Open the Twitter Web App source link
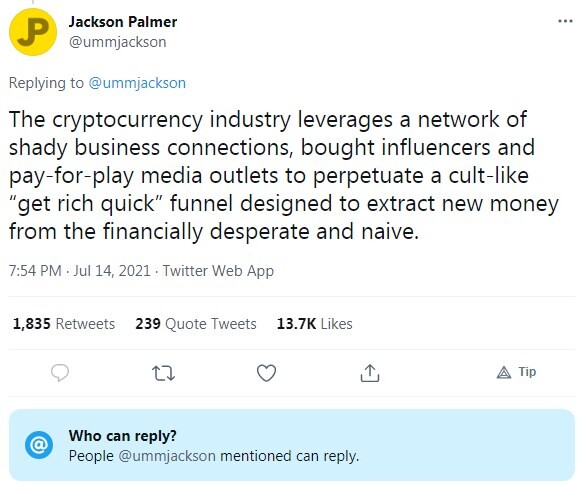 (x=218, y=271)
